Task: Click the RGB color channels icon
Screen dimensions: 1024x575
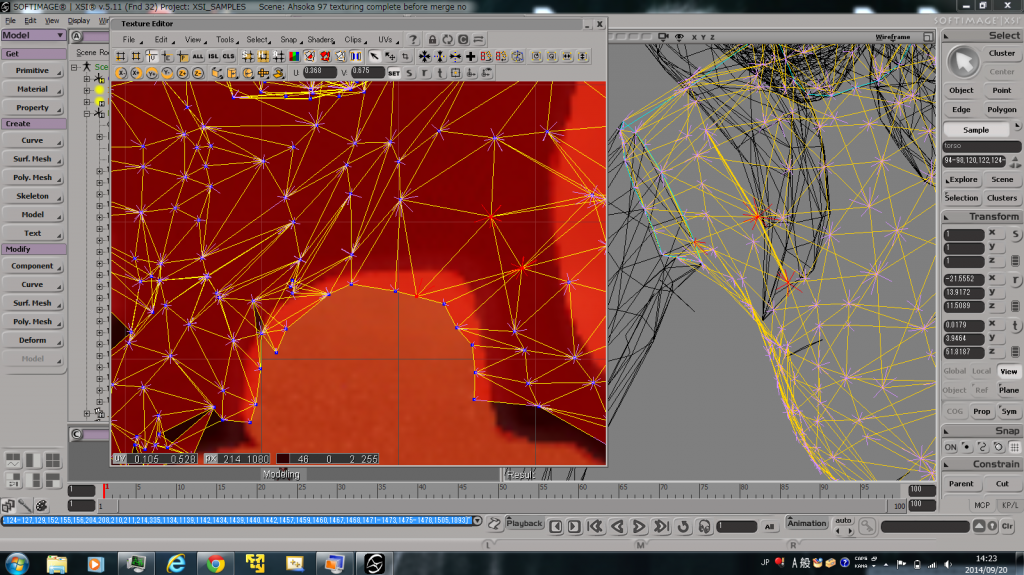Action: pos(294,57)
